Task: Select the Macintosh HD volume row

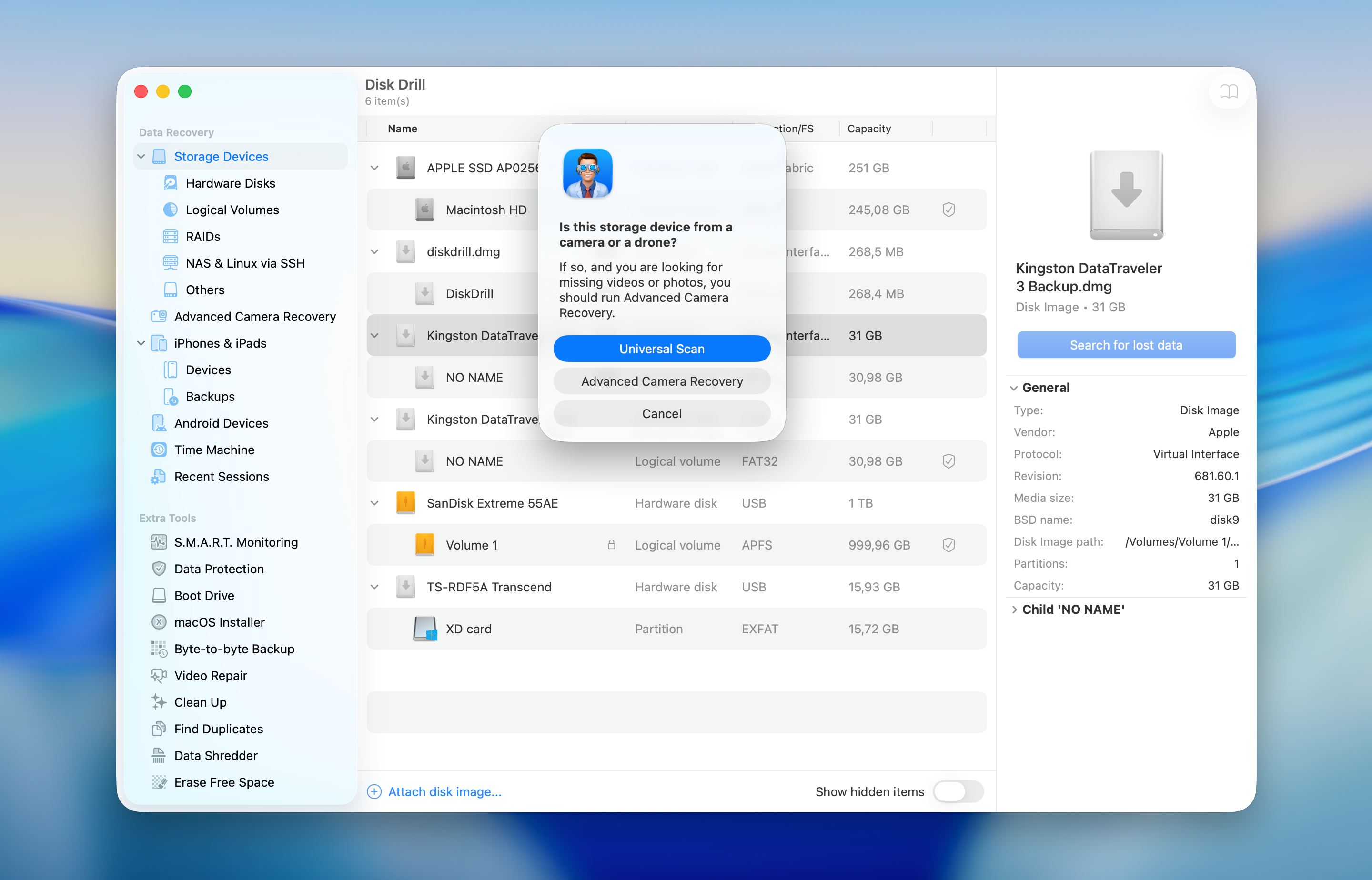Action: (677, 210)
